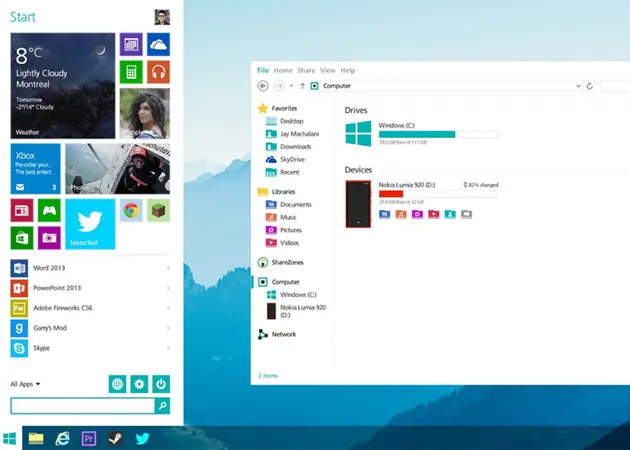Viewport: 630px width, 450px height.
Task: Launch the MetroTwit tile
Action: (90, 224)
